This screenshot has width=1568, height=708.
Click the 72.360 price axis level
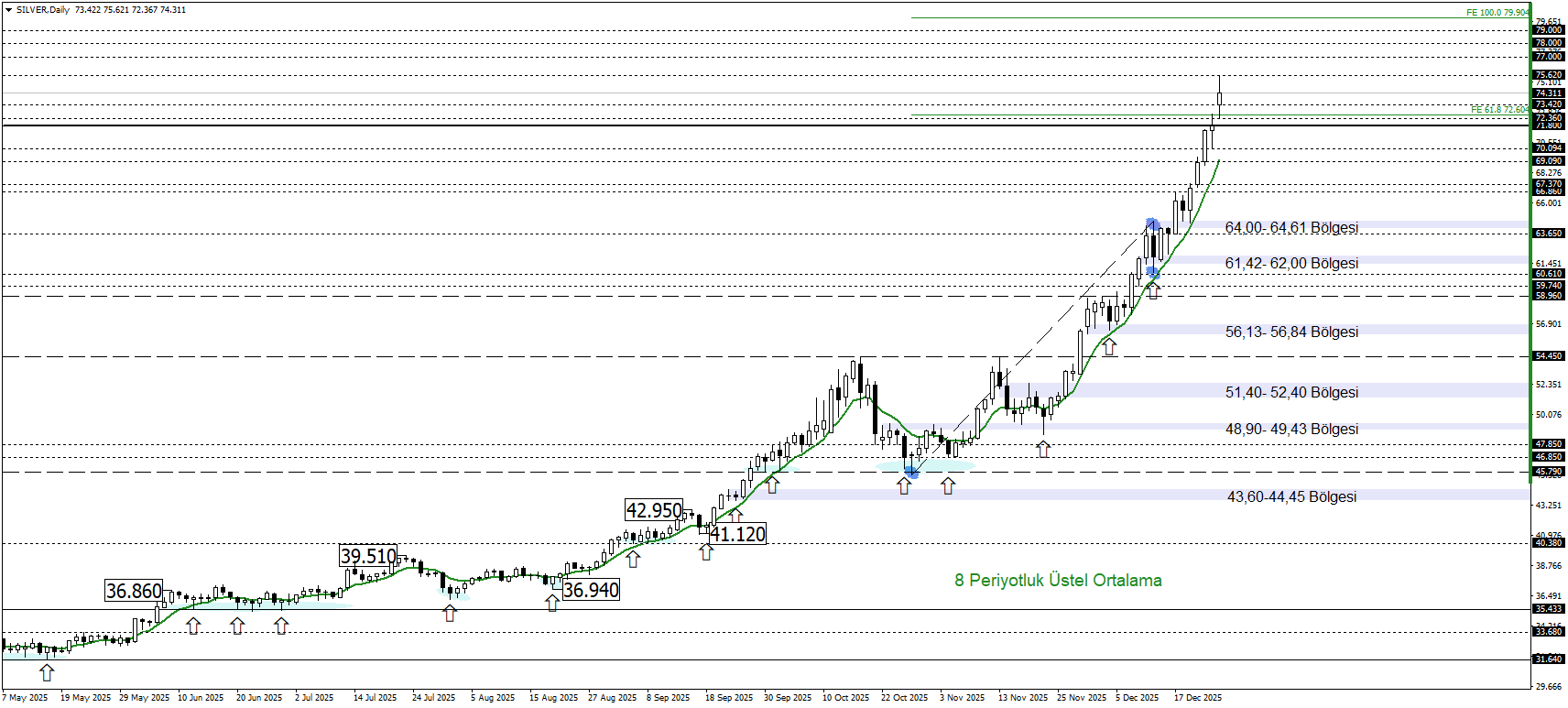pos(1549,118)
